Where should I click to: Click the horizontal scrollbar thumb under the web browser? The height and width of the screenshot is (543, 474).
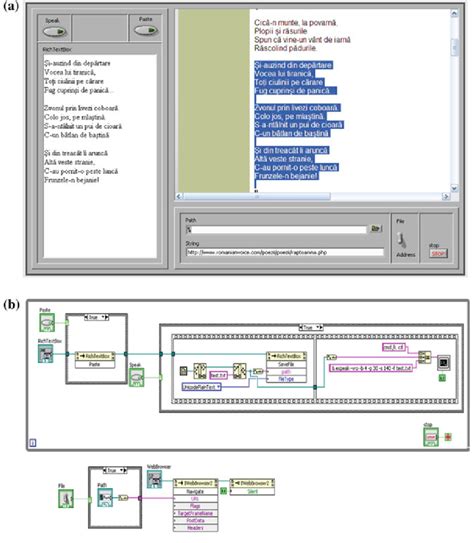click(257, 196)
